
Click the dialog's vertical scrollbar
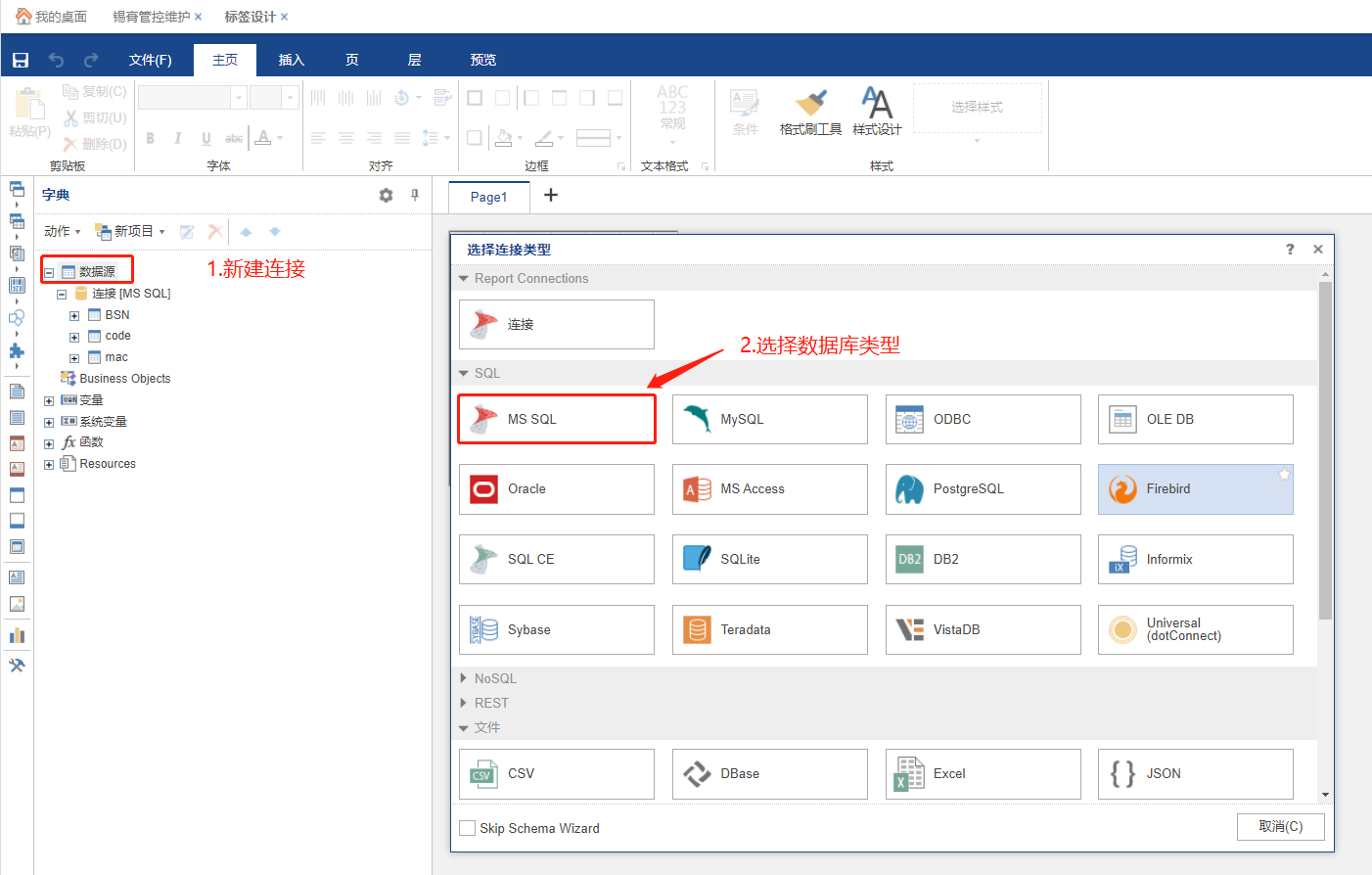point(1325,450)
